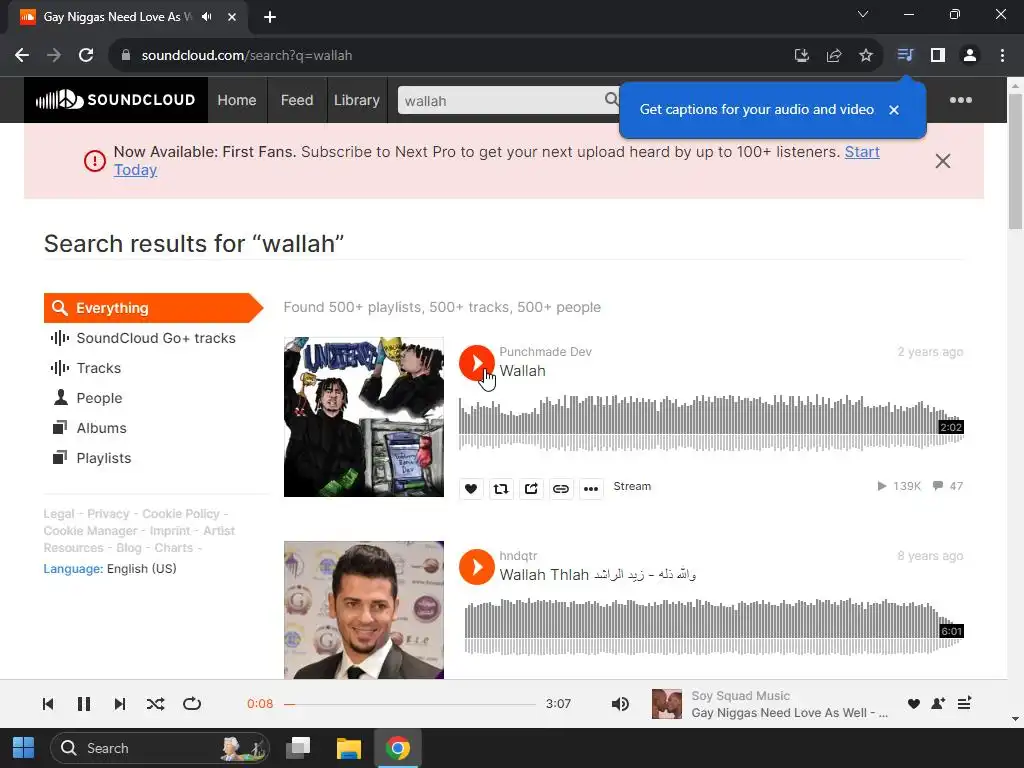This screenshot has height=768, width=1024.
Task: Open now playing song title in player
Action: [x=790, y=713]
